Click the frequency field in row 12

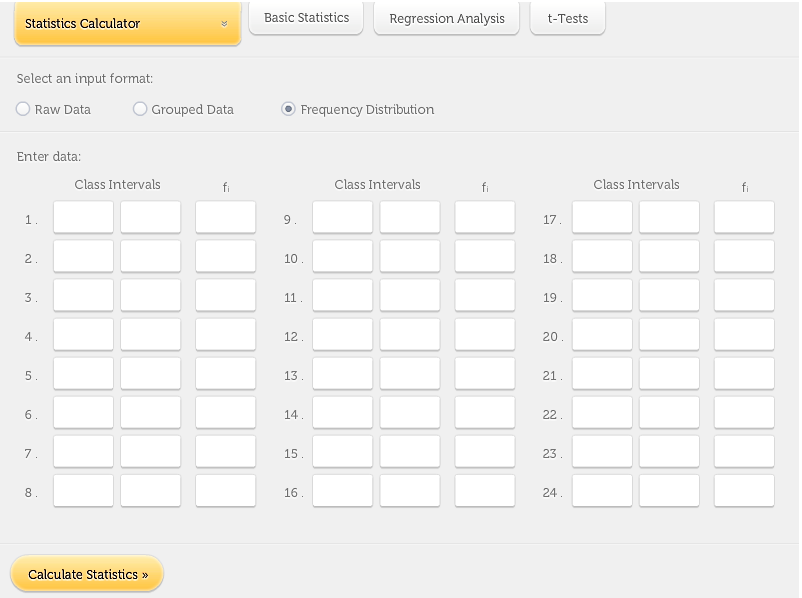pos(484,335)
